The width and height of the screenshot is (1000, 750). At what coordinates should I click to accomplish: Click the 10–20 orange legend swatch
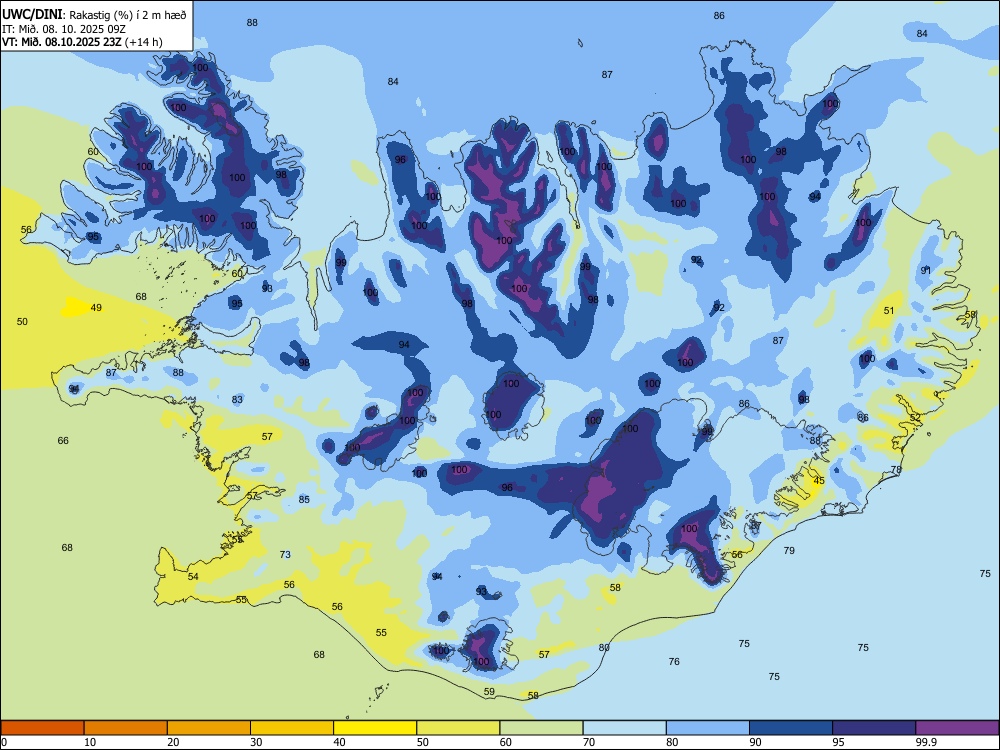click(x=126, y=728)
